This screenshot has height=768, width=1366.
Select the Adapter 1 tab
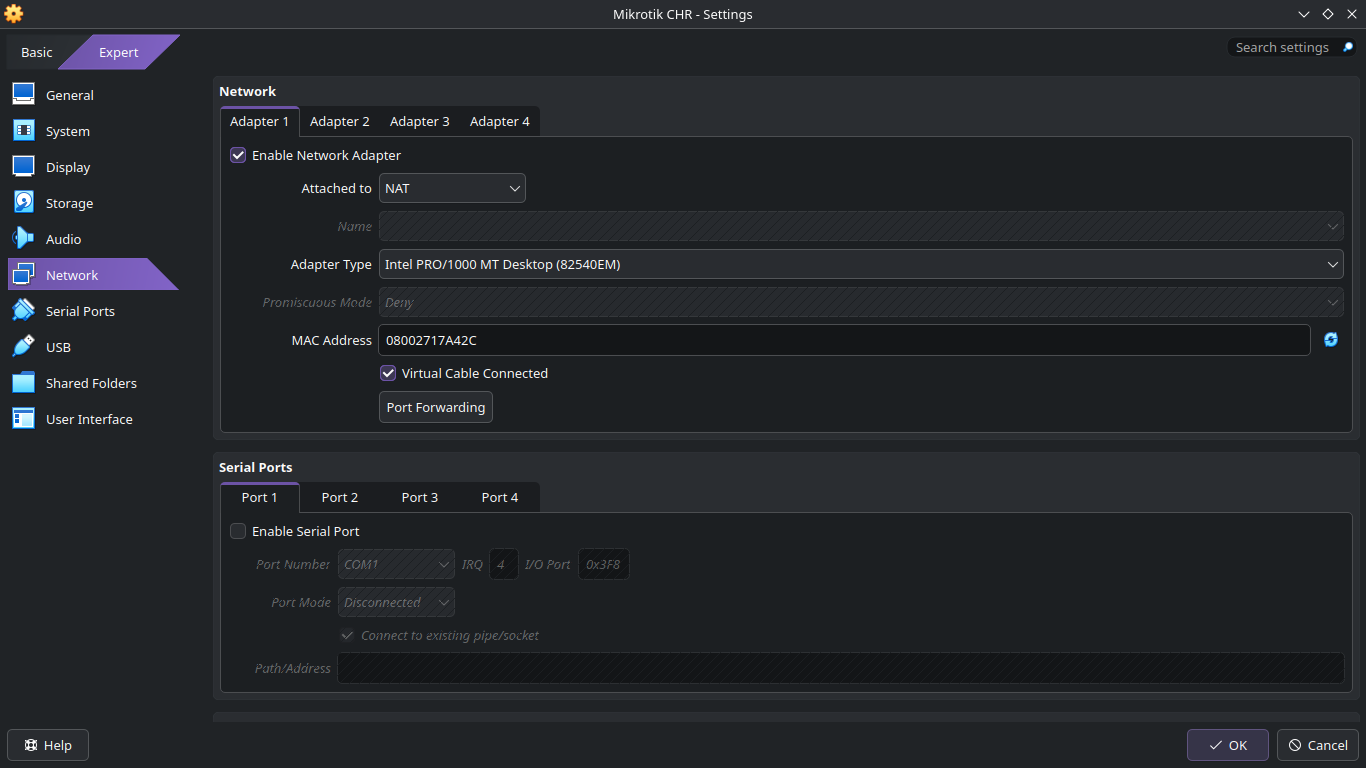coord(260,121)
